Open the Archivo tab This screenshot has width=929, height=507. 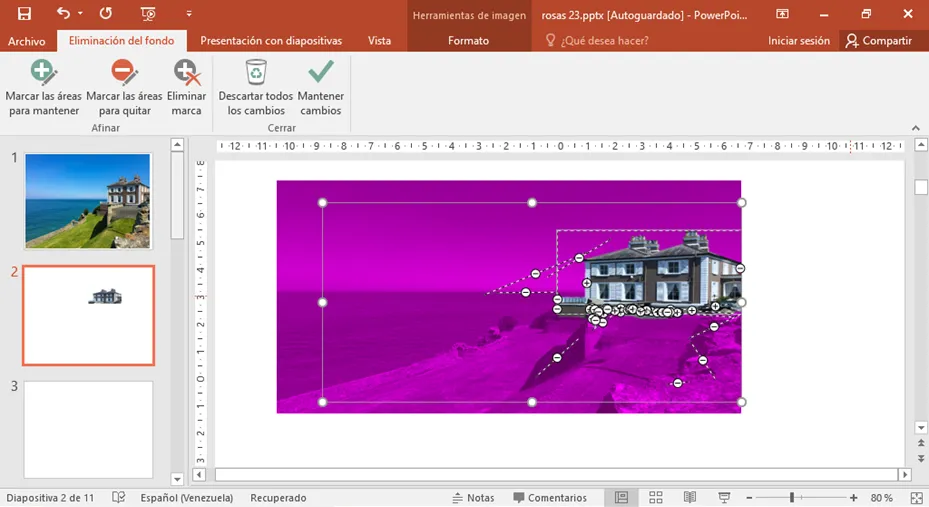[27, 41]
